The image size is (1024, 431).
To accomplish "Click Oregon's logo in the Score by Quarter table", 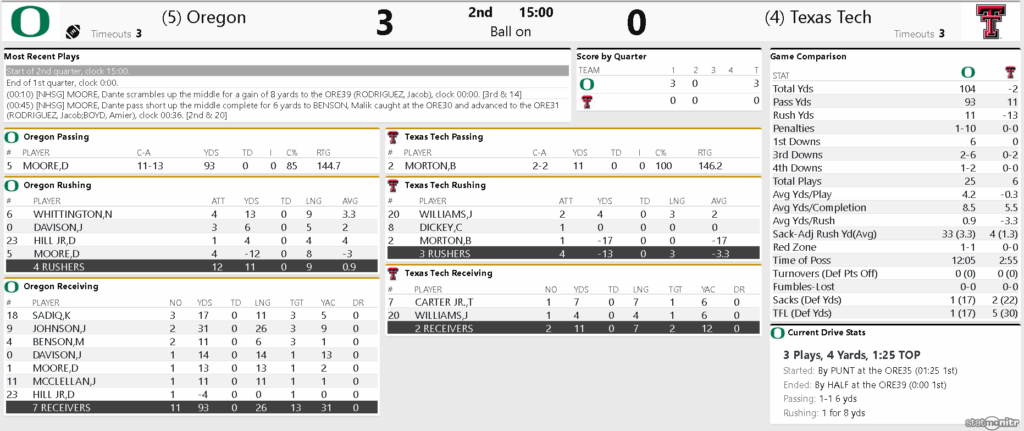I will [586, 85].
